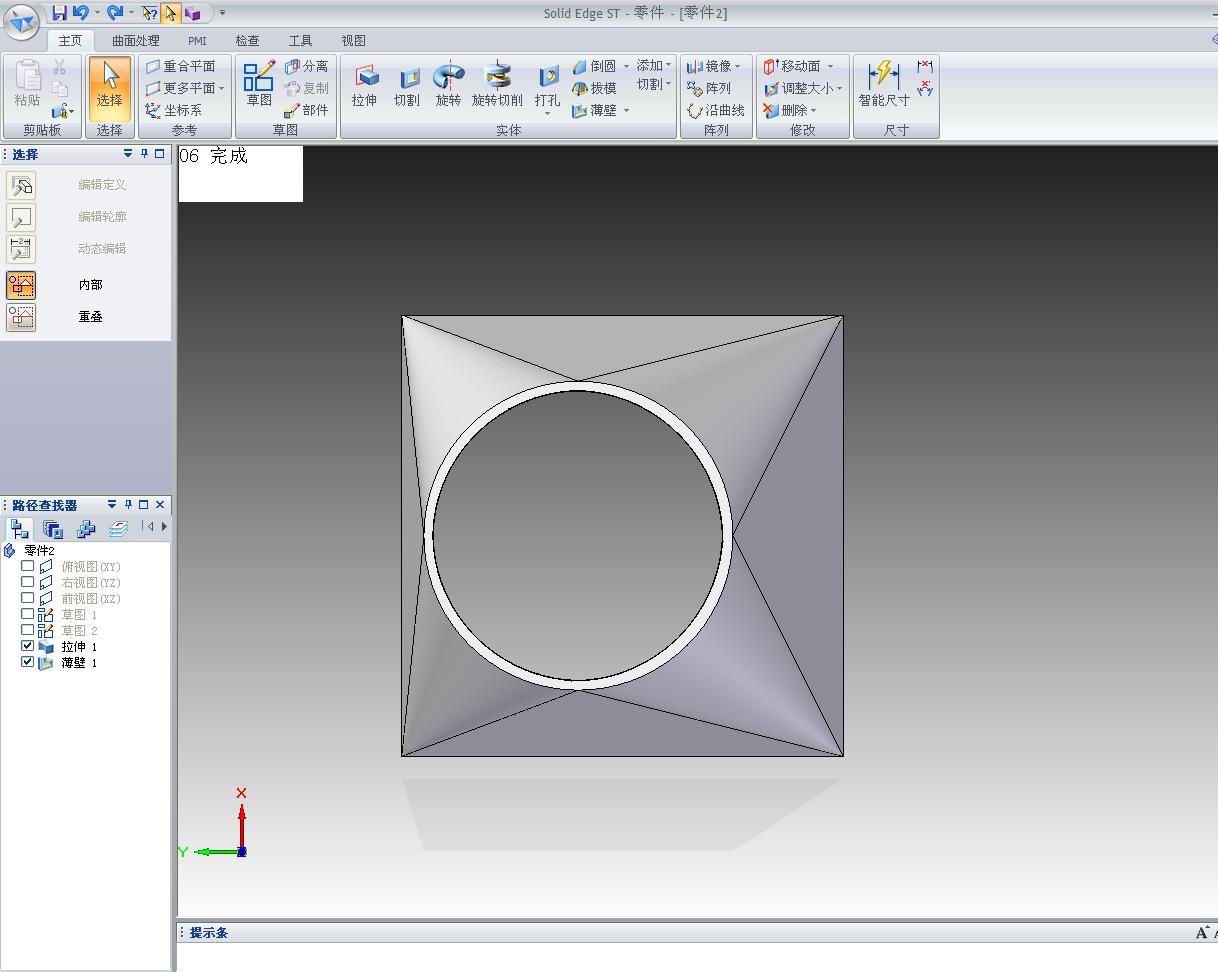Open the quick access toolbar customize arrow
This screenshot has width=1218, height=972.
tap(222, 13)
